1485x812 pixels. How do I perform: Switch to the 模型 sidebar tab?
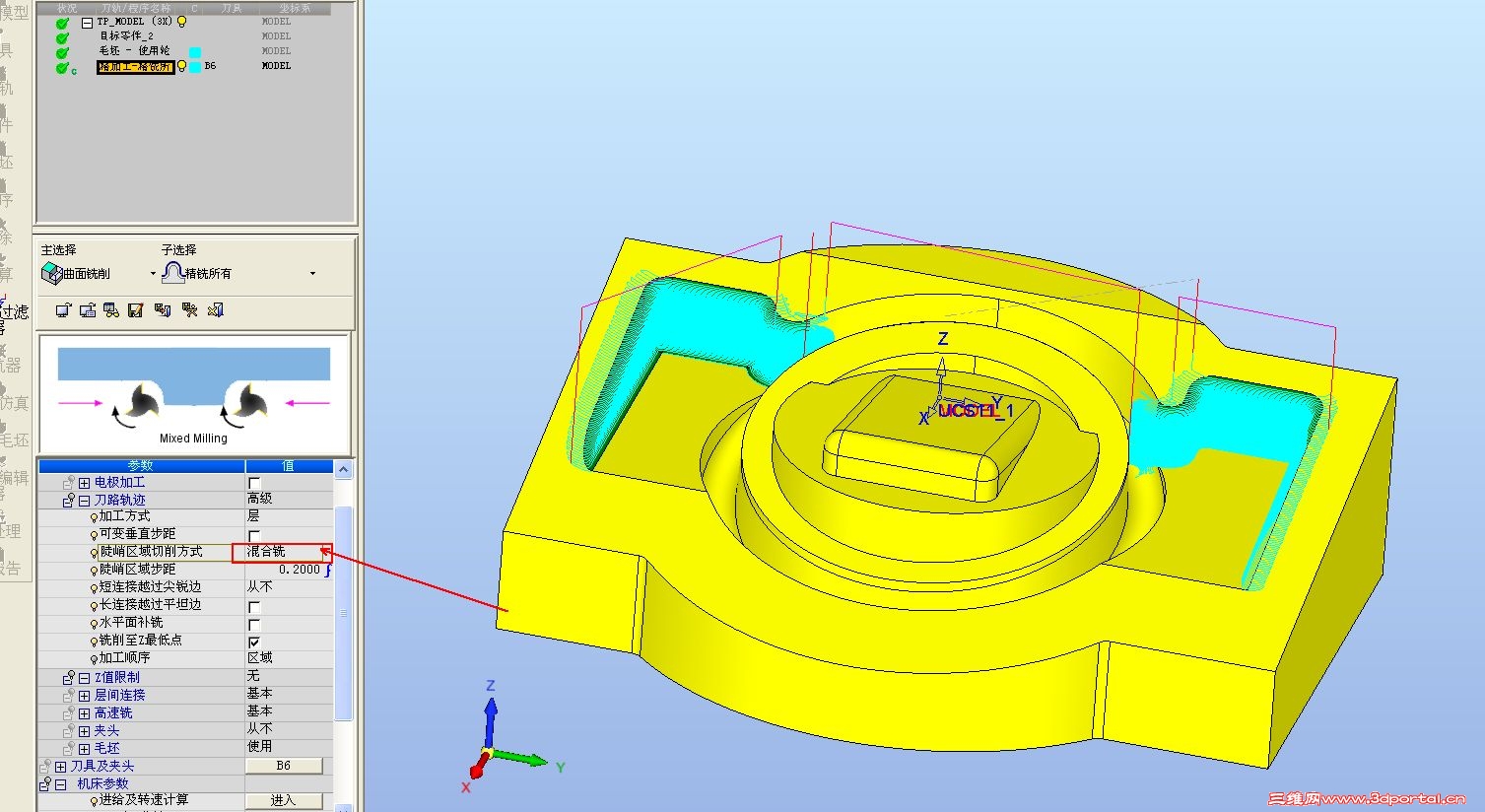[14, 13]
